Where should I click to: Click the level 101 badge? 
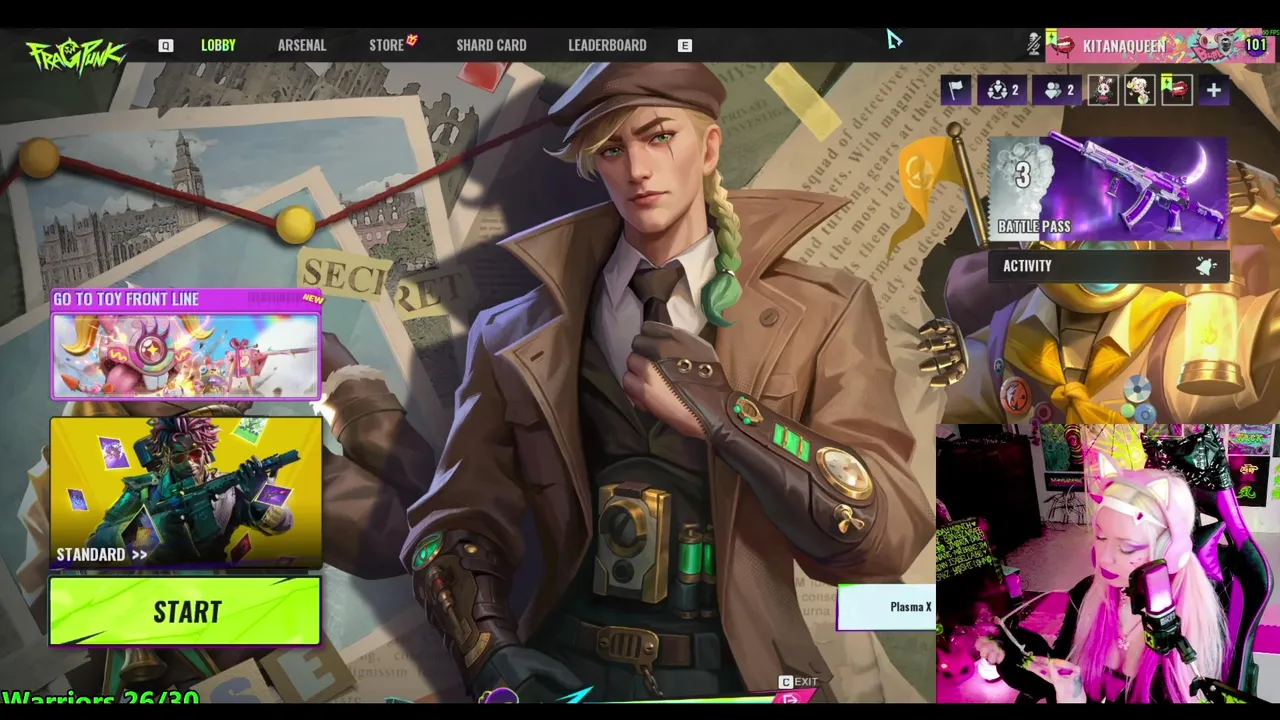[1256, 45]
